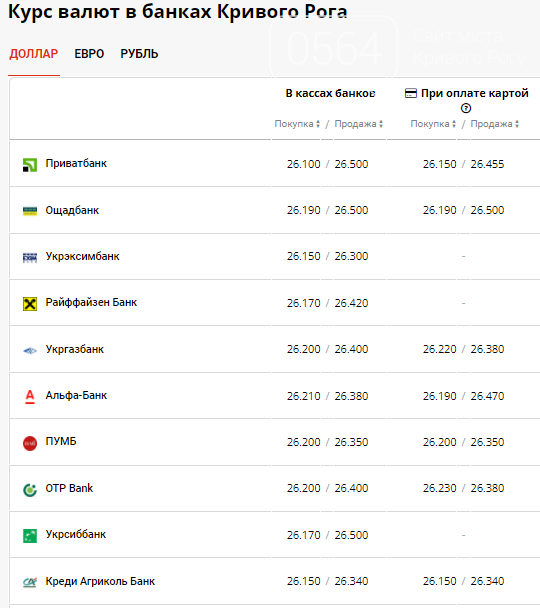Switch to the ЕВРО tab
540x608 pixels.
click(89, 54)
